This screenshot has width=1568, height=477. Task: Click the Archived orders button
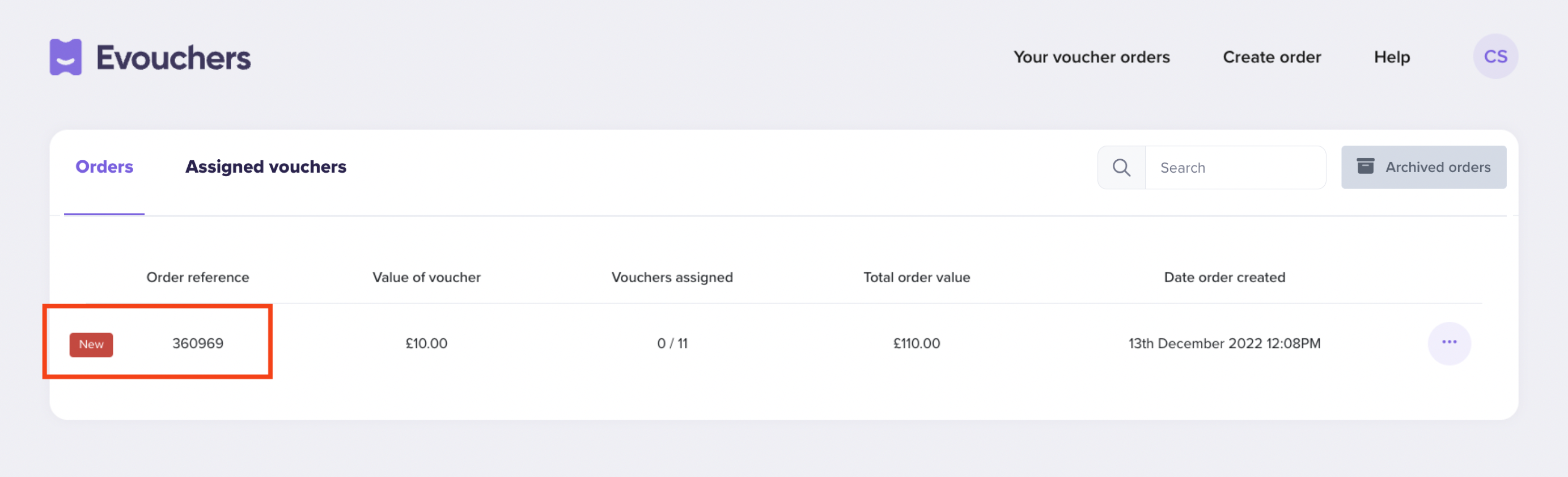click(x=1424, y=167)
